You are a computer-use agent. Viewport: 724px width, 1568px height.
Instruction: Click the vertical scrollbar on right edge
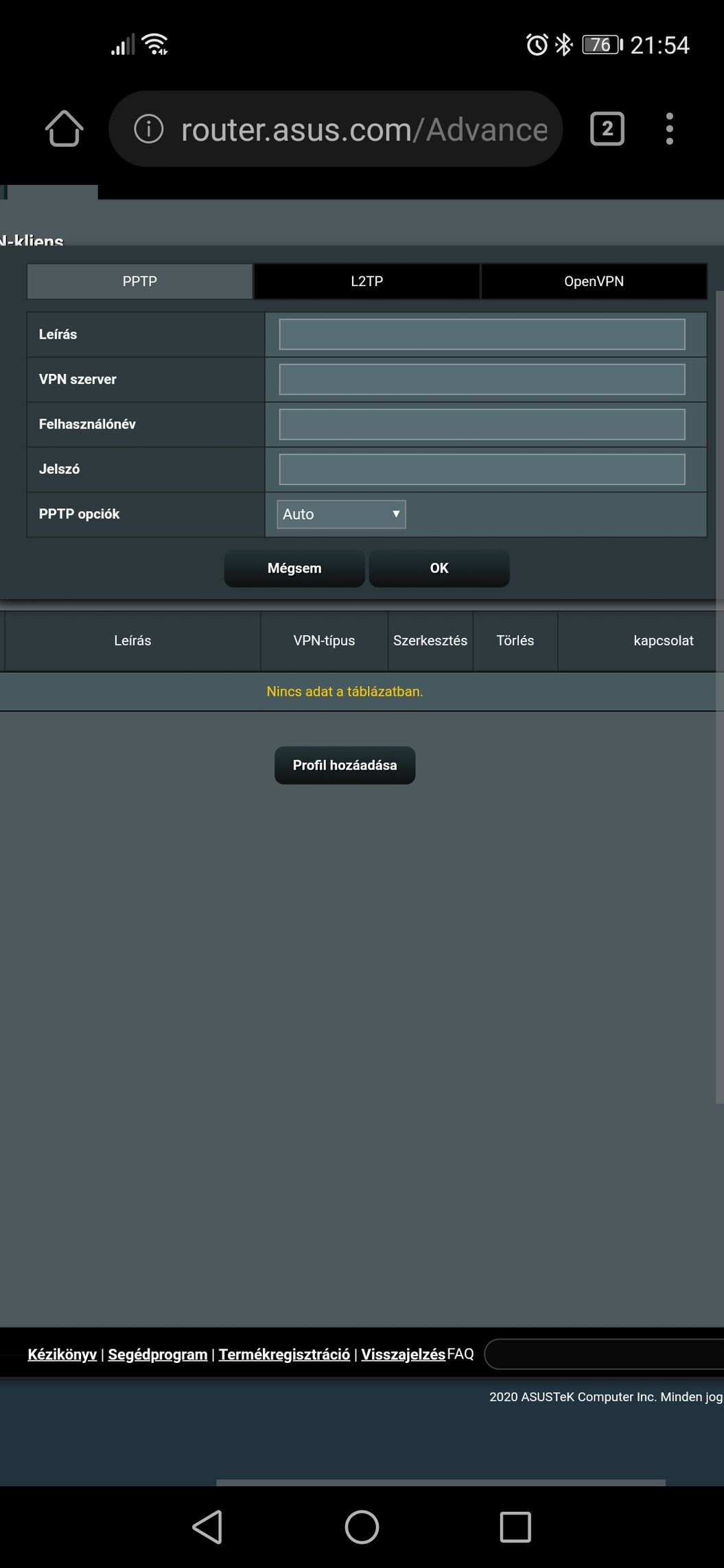719,697
